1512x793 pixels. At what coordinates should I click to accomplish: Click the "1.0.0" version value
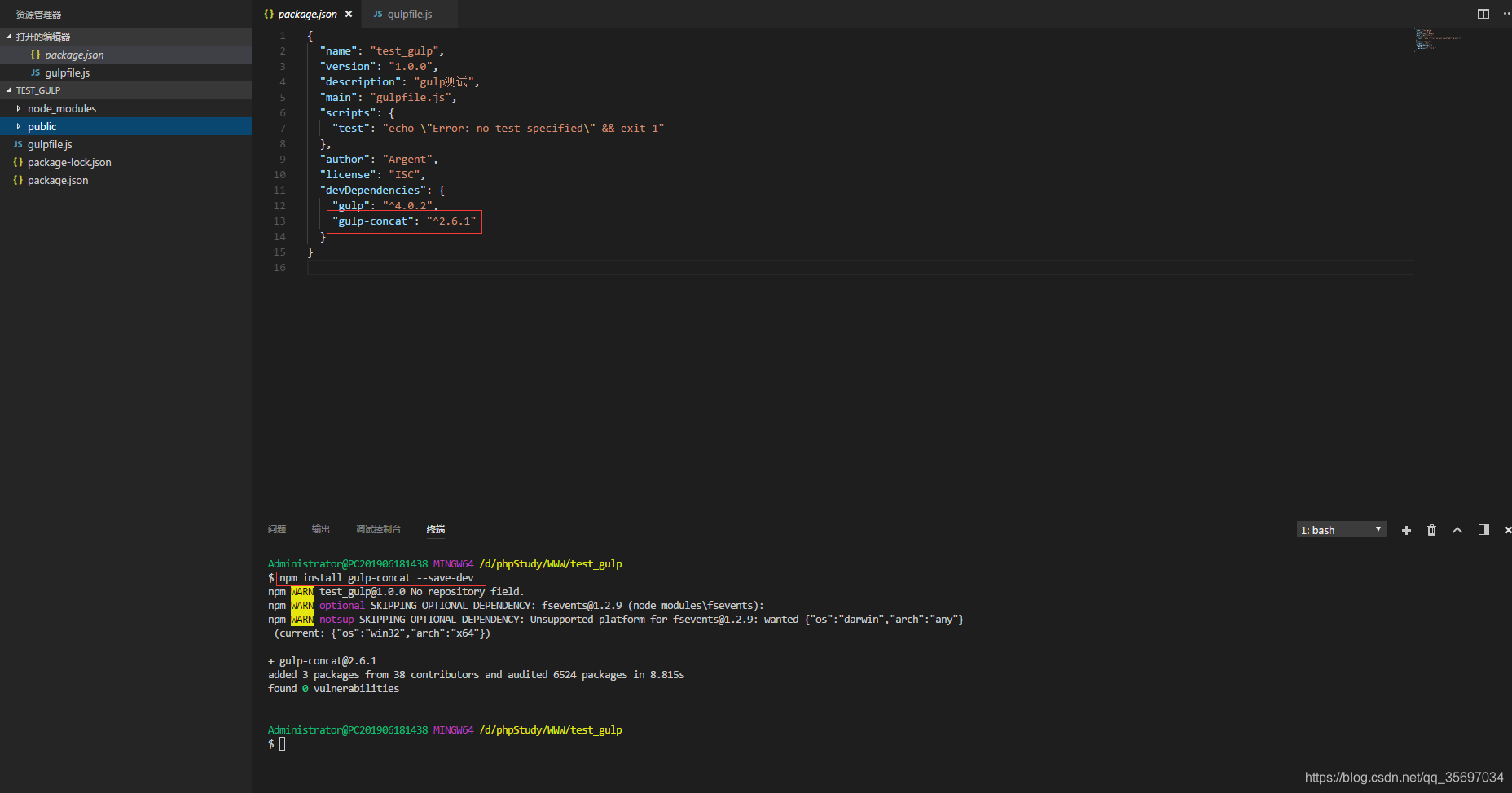[x=411, y=67]
